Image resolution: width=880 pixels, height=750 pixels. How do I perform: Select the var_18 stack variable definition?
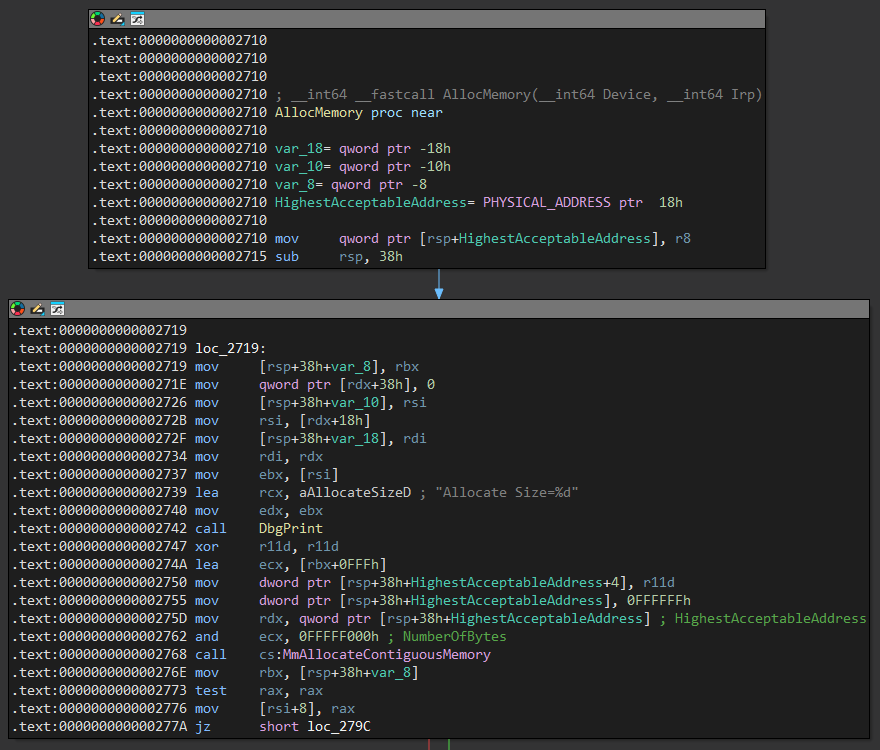299,149
